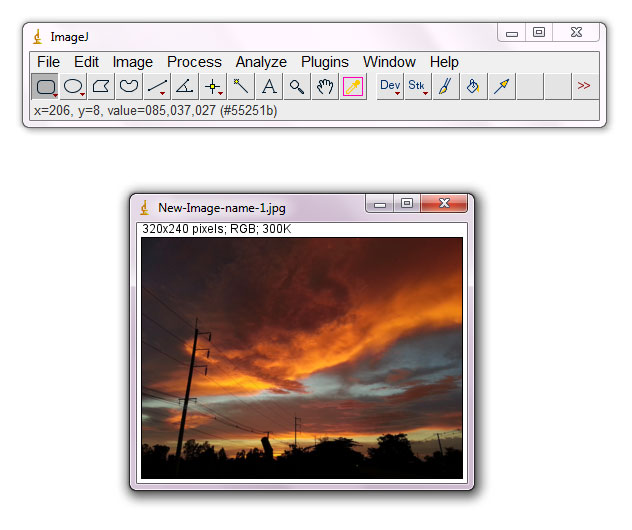This screenshot has height=530, width=632.
Task: Open the Window menu
Action: (389, 62)
